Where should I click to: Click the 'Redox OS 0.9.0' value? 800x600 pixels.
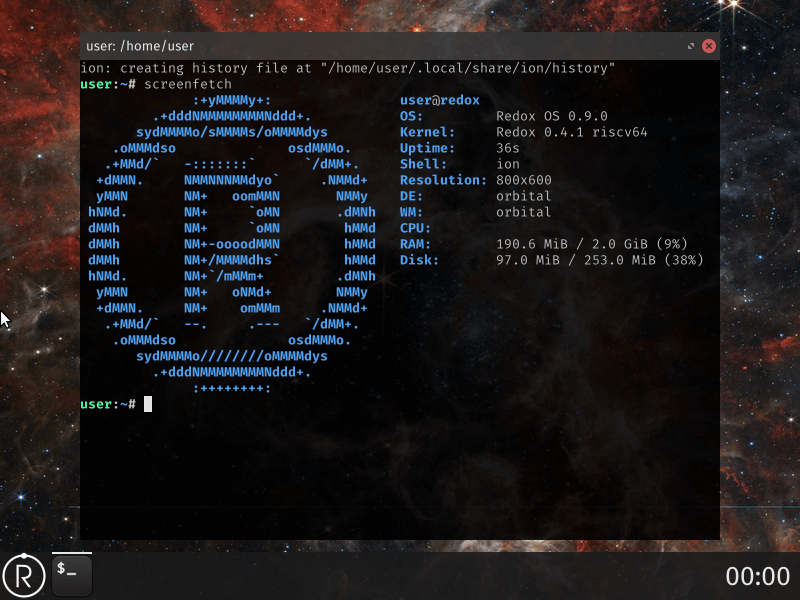click(552, 116)
